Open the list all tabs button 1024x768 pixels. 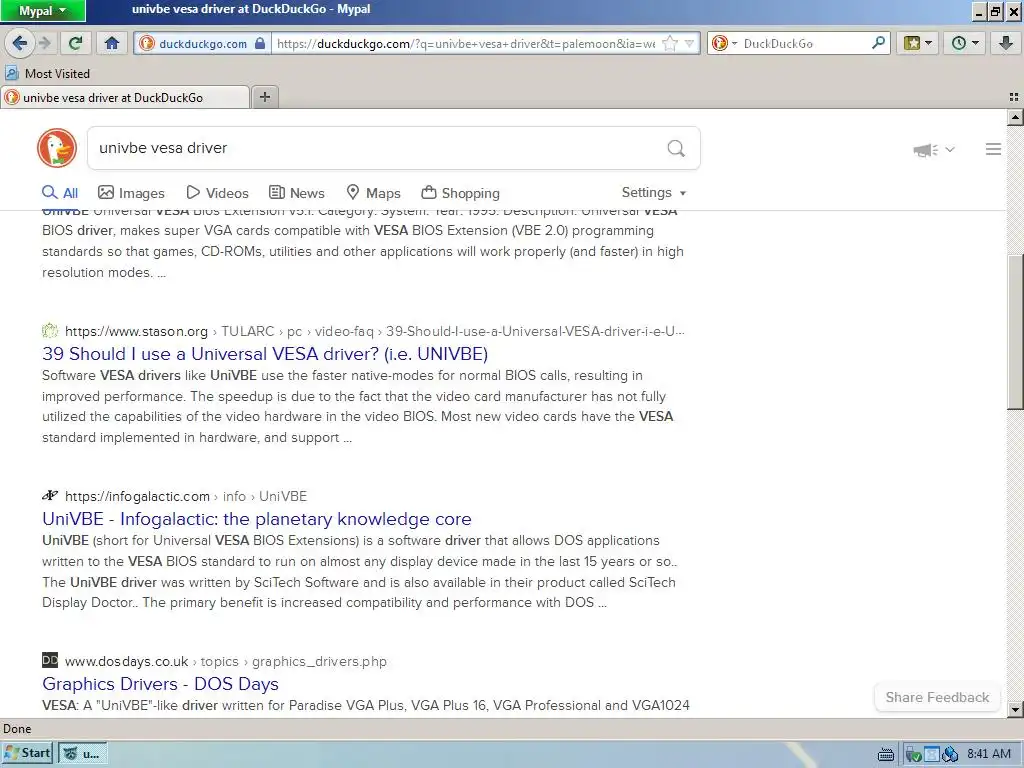coord(1014,97)
